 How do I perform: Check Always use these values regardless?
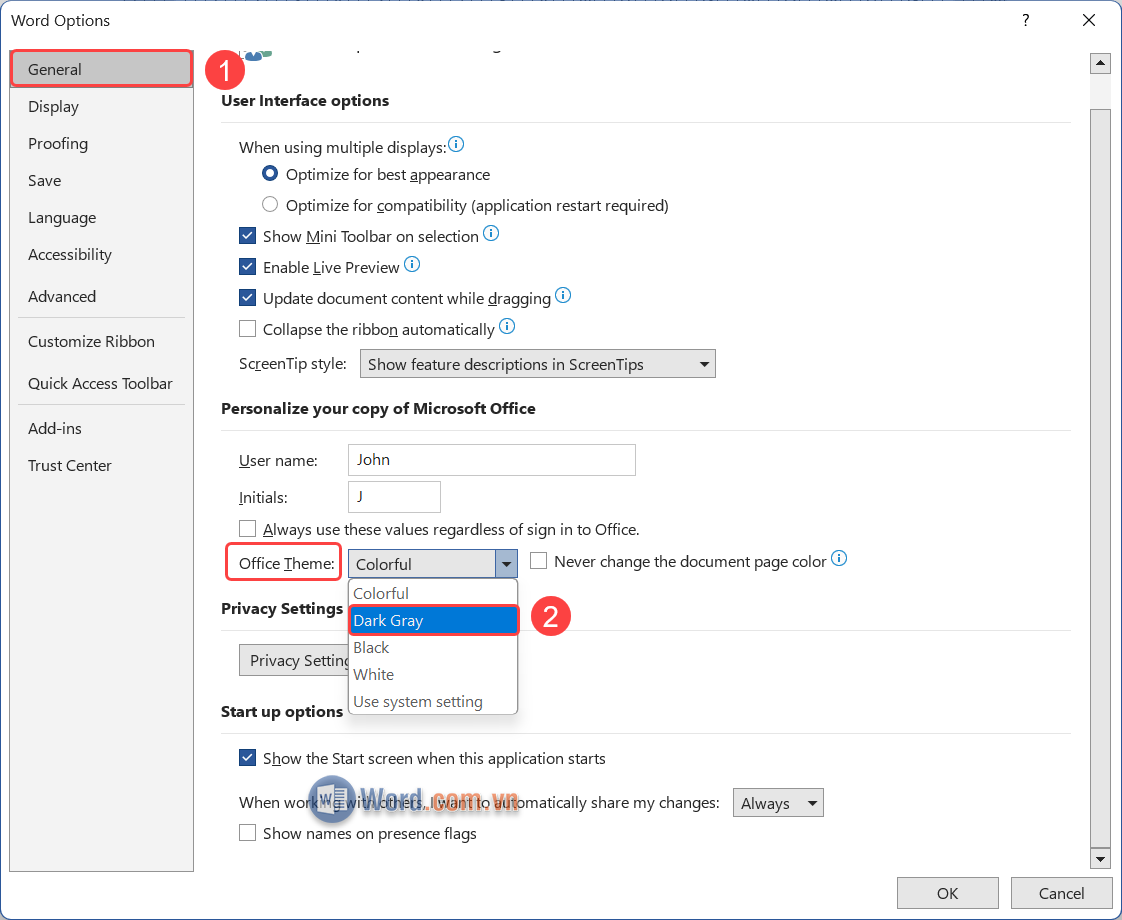[x=248, y=529]
